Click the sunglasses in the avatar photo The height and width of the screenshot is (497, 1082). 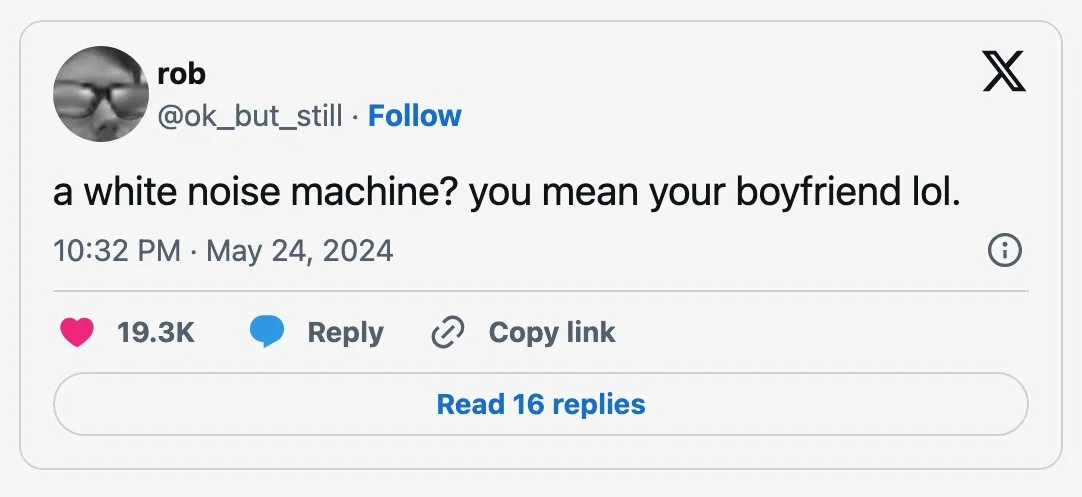tap(101, 95)
